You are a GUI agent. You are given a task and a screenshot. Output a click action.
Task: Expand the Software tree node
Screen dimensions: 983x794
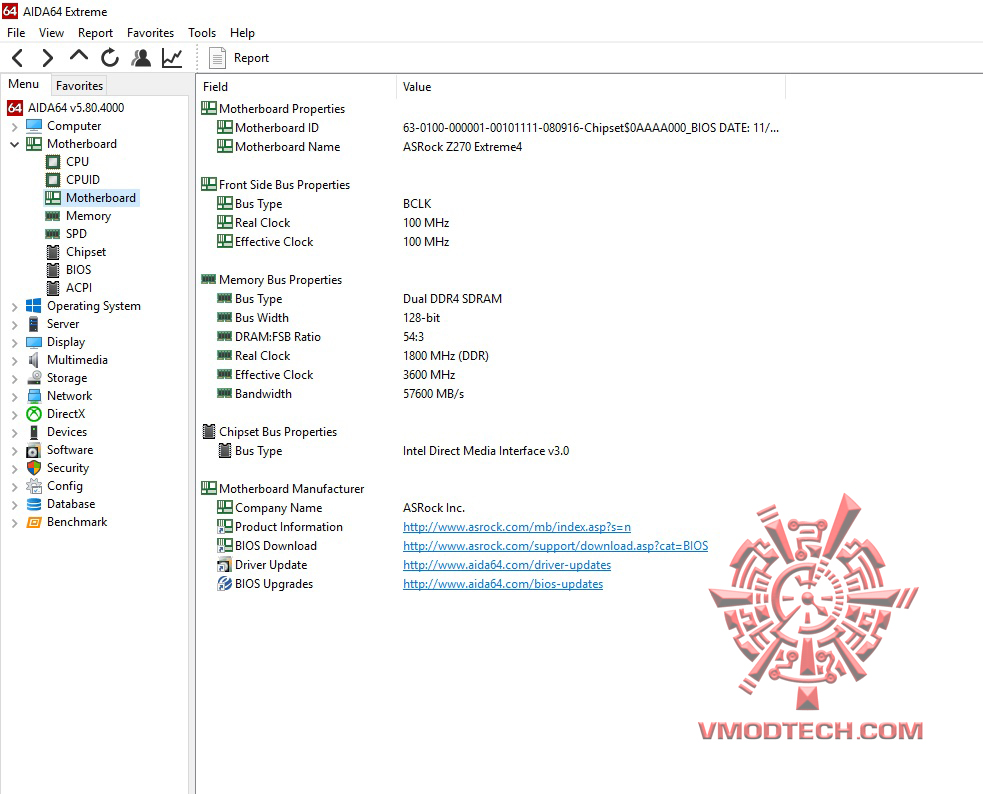point(14,451)
